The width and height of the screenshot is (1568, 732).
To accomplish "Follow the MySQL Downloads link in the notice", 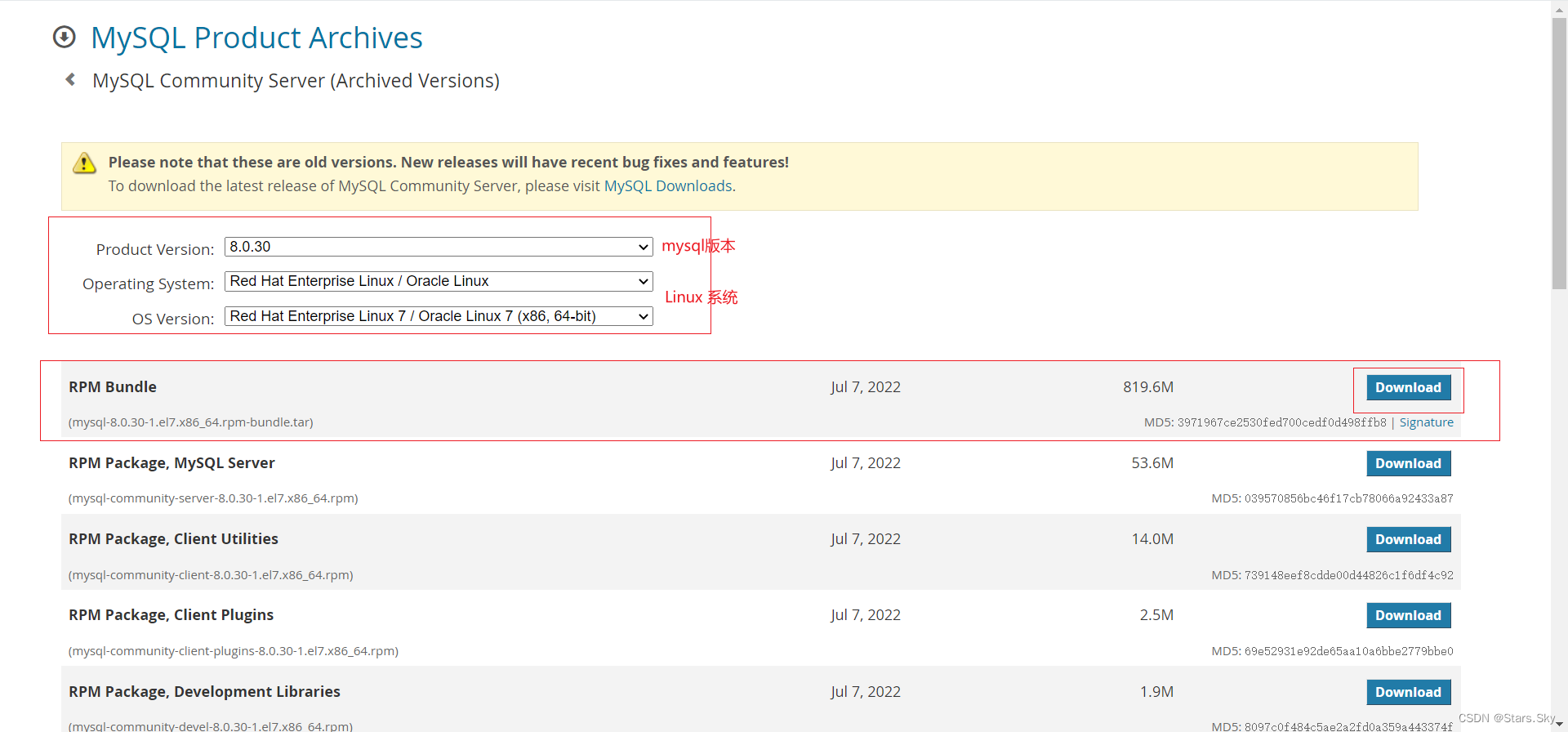I will 668,186.
